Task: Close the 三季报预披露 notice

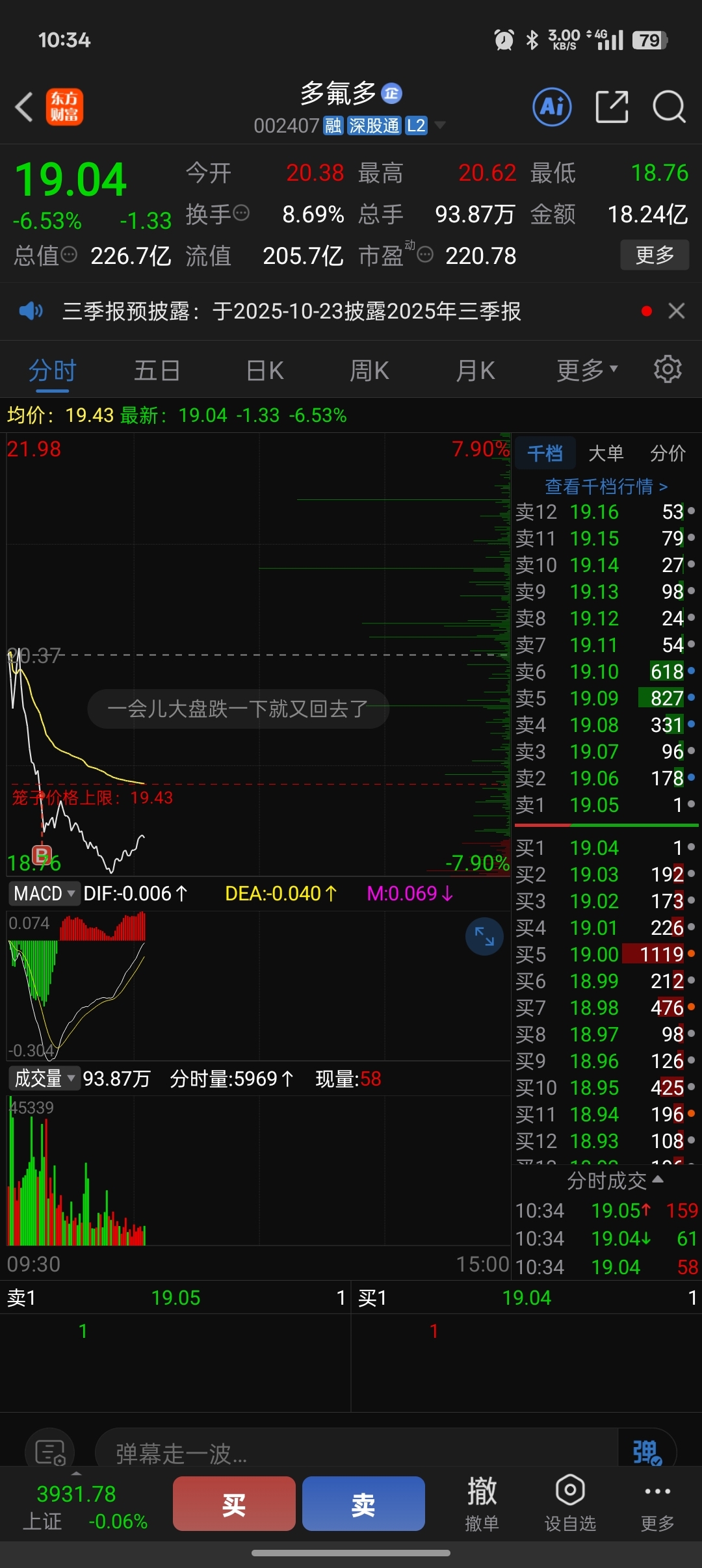Action: pos(677,311)
